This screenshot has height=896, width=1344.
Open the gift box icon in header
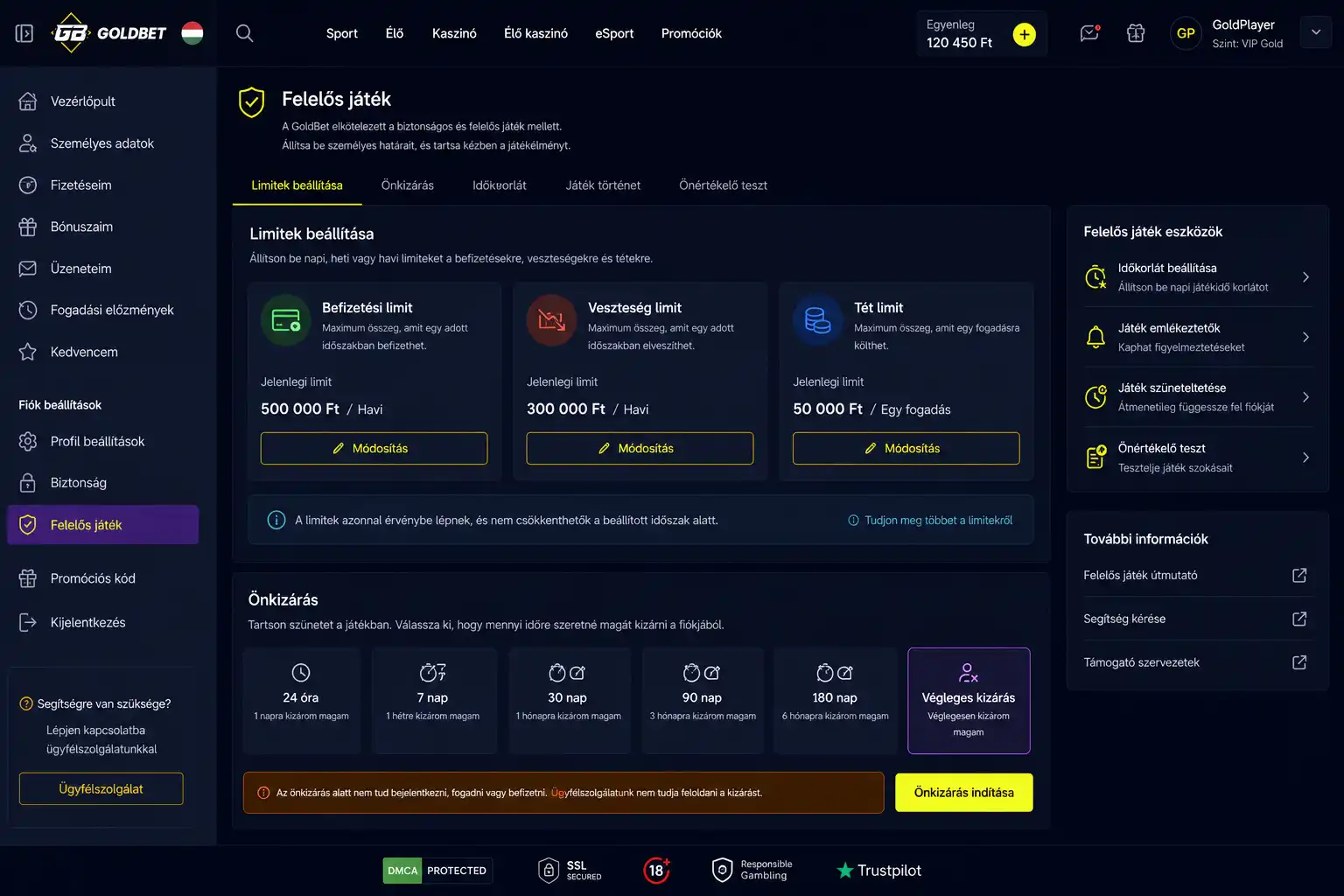tap(1136, 33)
